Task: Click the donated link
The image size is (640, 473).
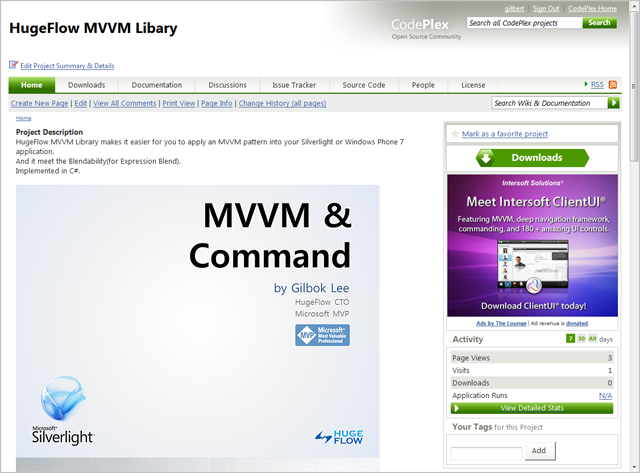Action: pyautogui.click(x=577, y=323)
